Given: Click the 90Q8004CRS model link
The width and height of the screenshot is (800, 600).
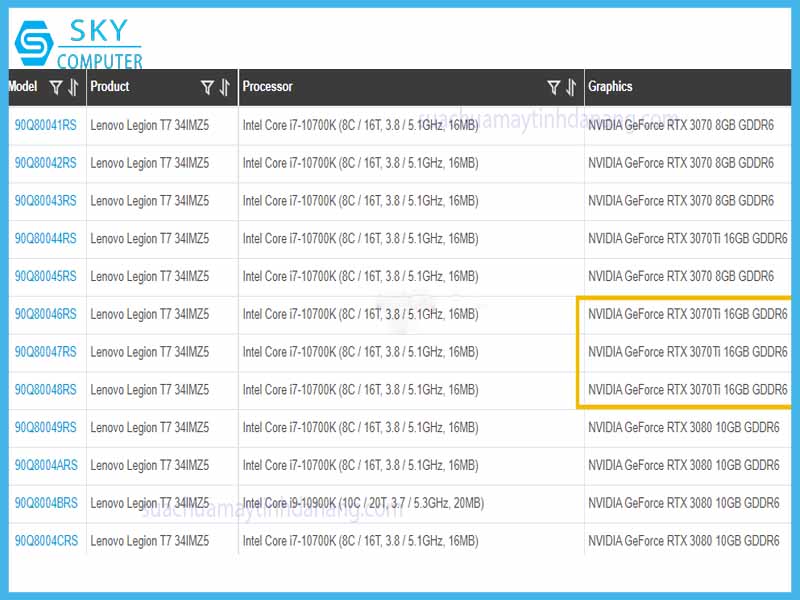Looking at the screenshot, I should pyautogui.click(x=45, y=541).
